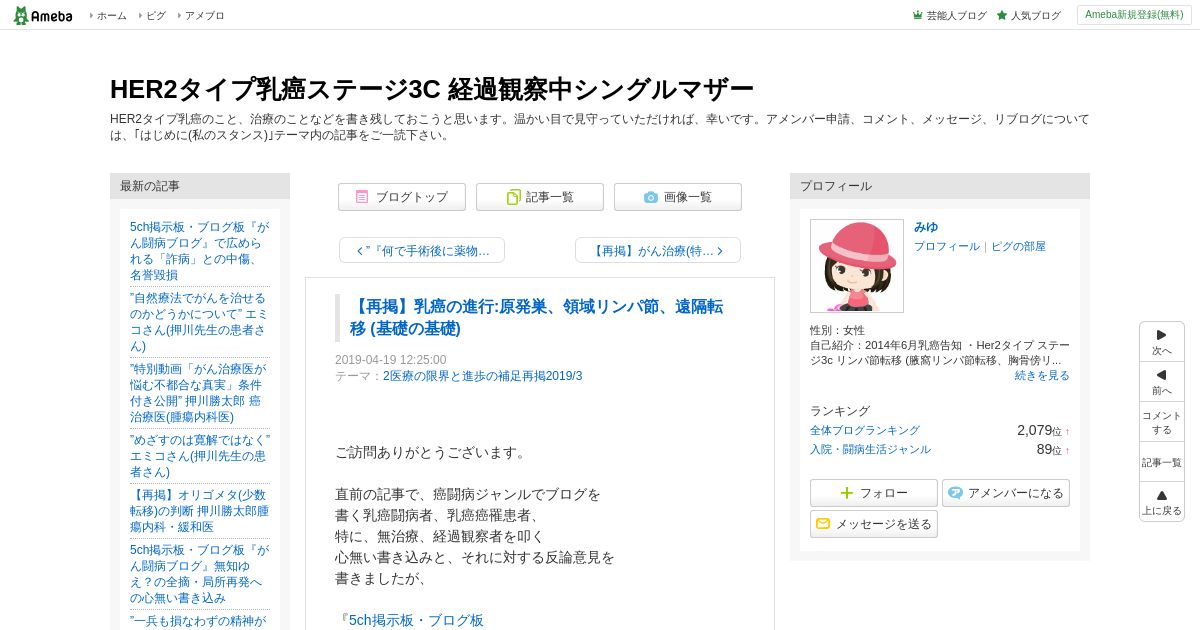Open ピグの部屋 link

coord(1018,246)
